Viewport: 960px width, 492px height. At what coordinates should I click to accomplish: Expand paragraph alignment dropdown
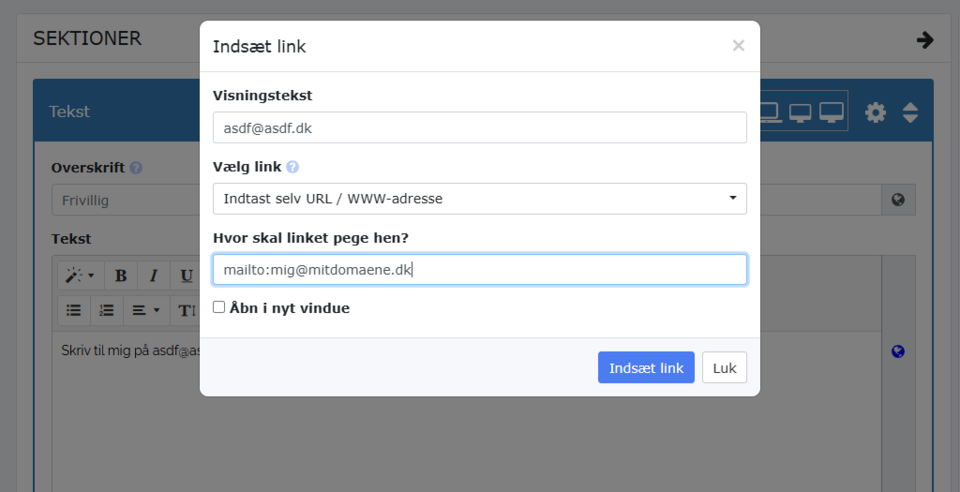click(146, 310)
